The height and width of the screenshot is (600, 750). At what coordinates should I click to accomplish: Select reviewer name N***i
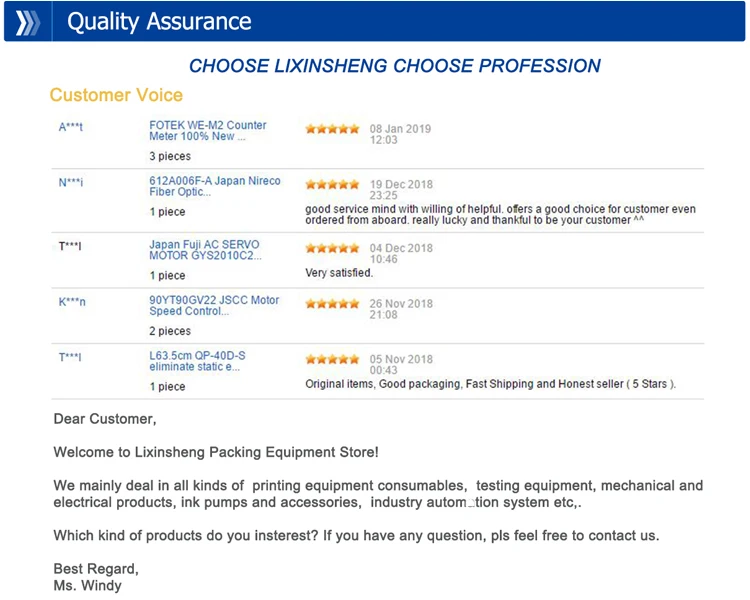pos(71,182)
